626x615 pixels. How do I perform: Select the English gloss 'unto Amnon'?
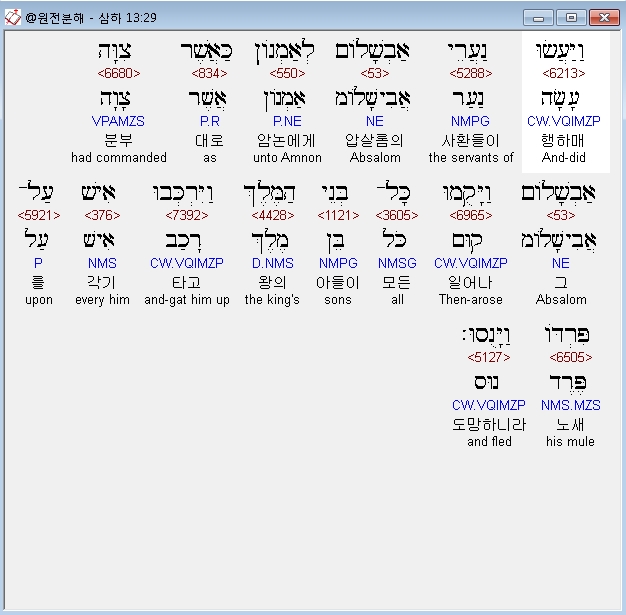pyautogui.click(x=287, y=157)
